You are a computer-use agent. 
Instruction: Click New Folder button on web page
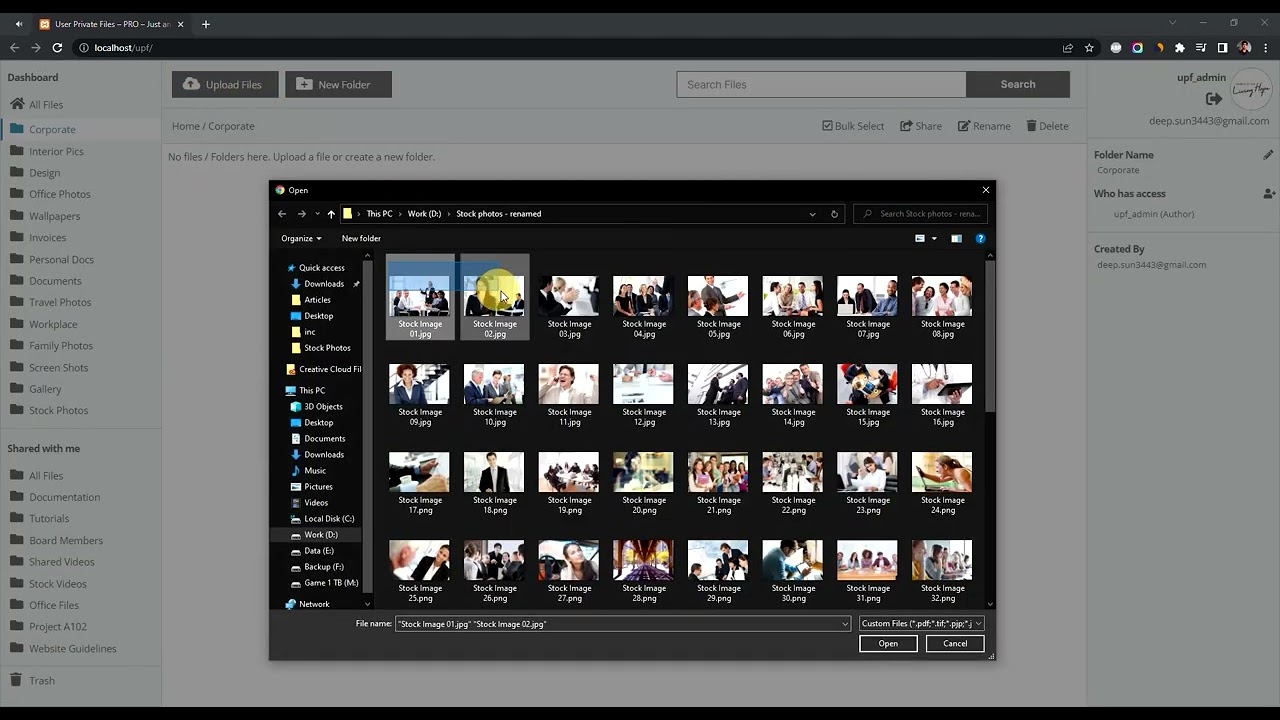(338, 85)
